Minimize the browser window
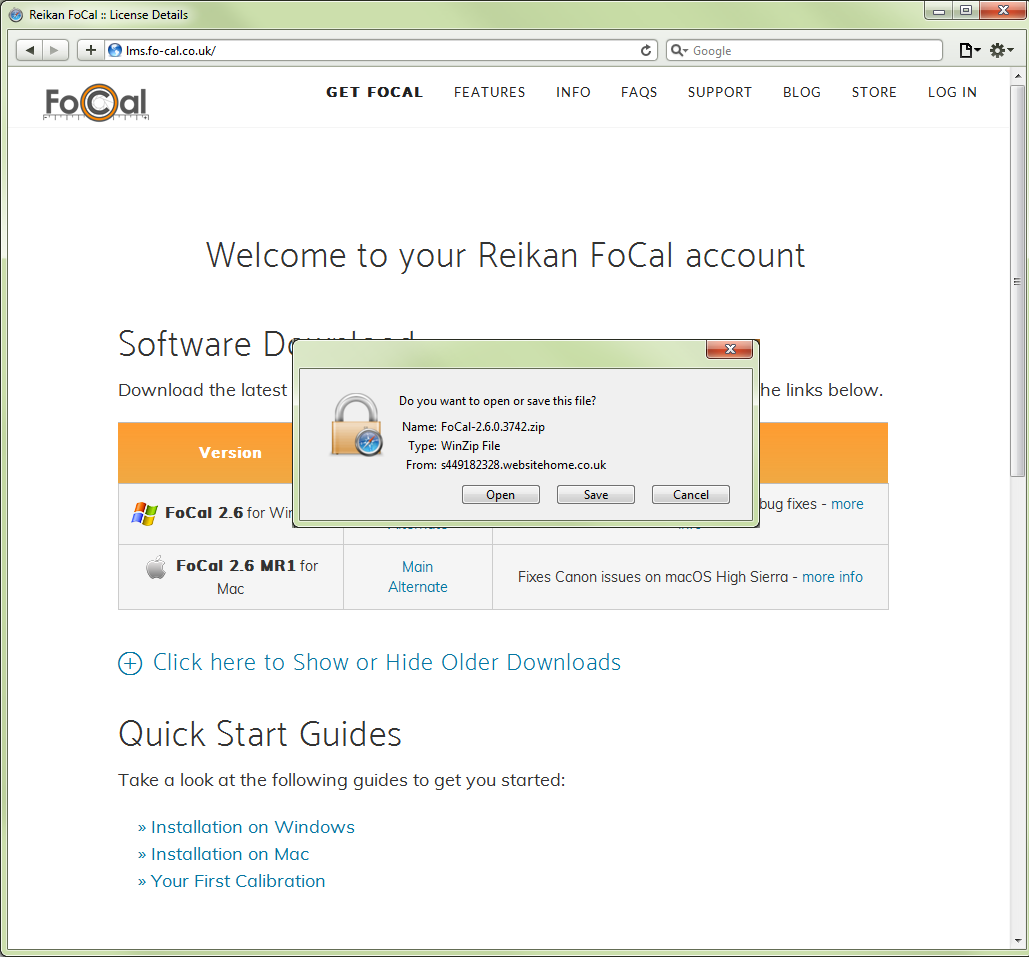Viewport: 1029px width, 957px height. pos(939,11)
